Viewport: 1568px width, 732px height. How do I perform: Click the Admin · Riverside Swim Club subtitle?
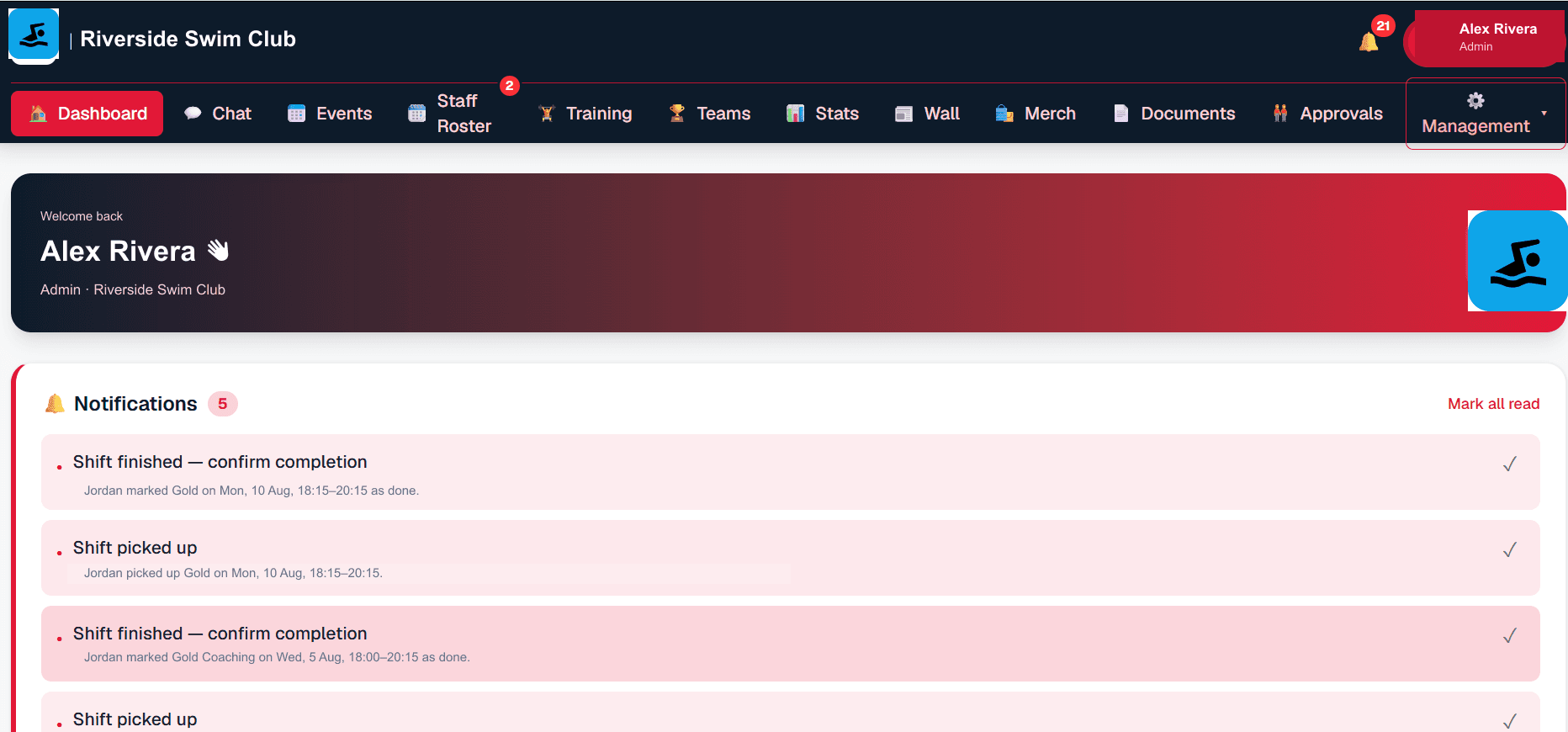pyautogui.click(x=133, y=289)
